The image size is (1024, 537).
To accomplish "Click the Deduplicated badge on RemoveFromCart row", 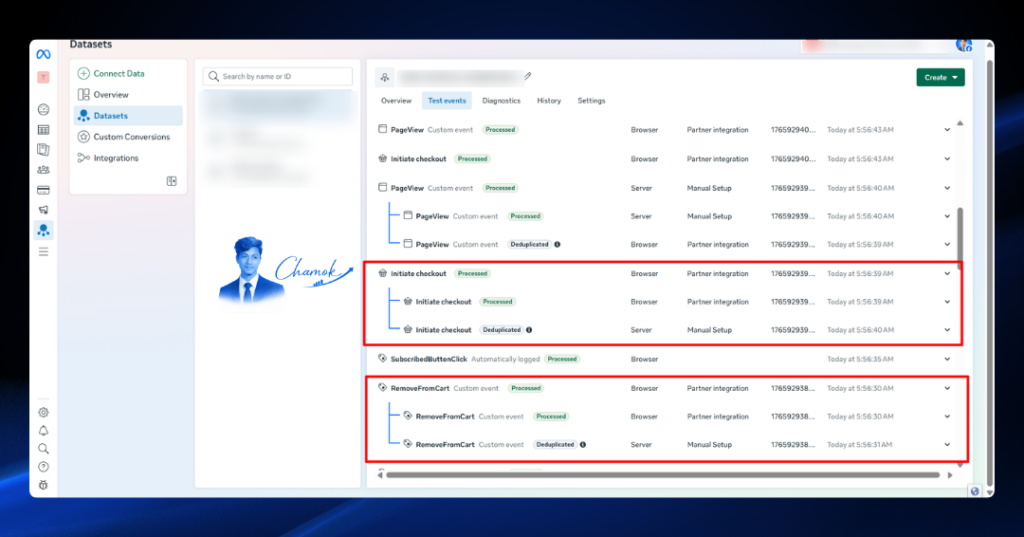I will (x=555, y=444).
